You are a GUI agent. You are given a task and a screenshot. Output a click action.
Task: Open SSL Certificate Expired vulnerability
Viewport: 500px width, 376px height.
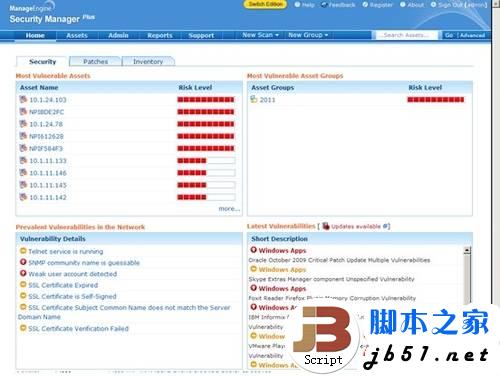tap(63, 285)
